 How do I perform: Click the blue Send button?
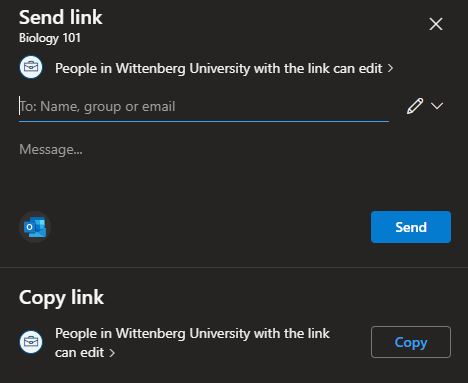(411, 227)
